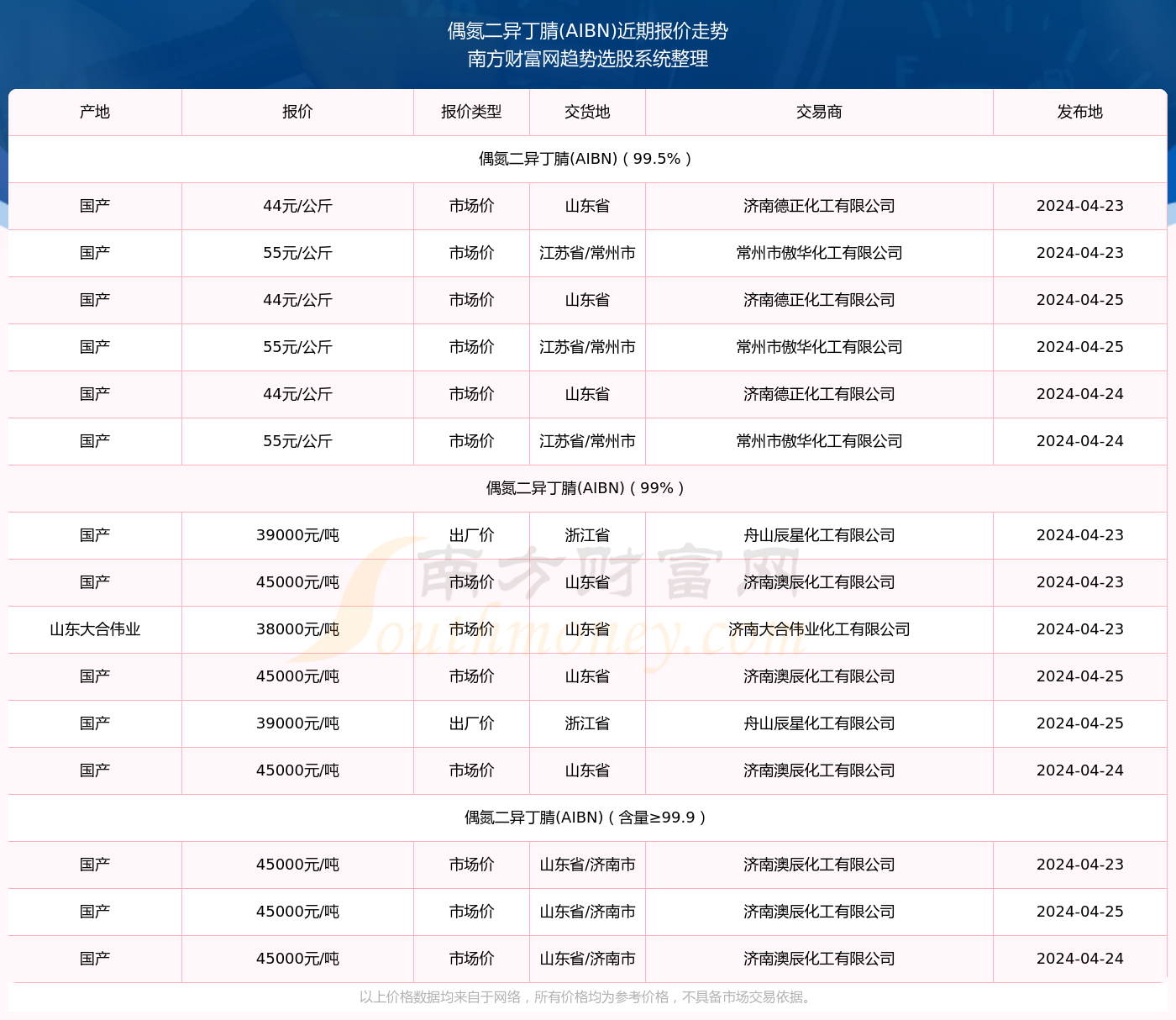Screen dimensions: 1176x1020
Task: Select 出厂价 in 舟山辰星 2024-04-25 row
Action: coord(471,723)
